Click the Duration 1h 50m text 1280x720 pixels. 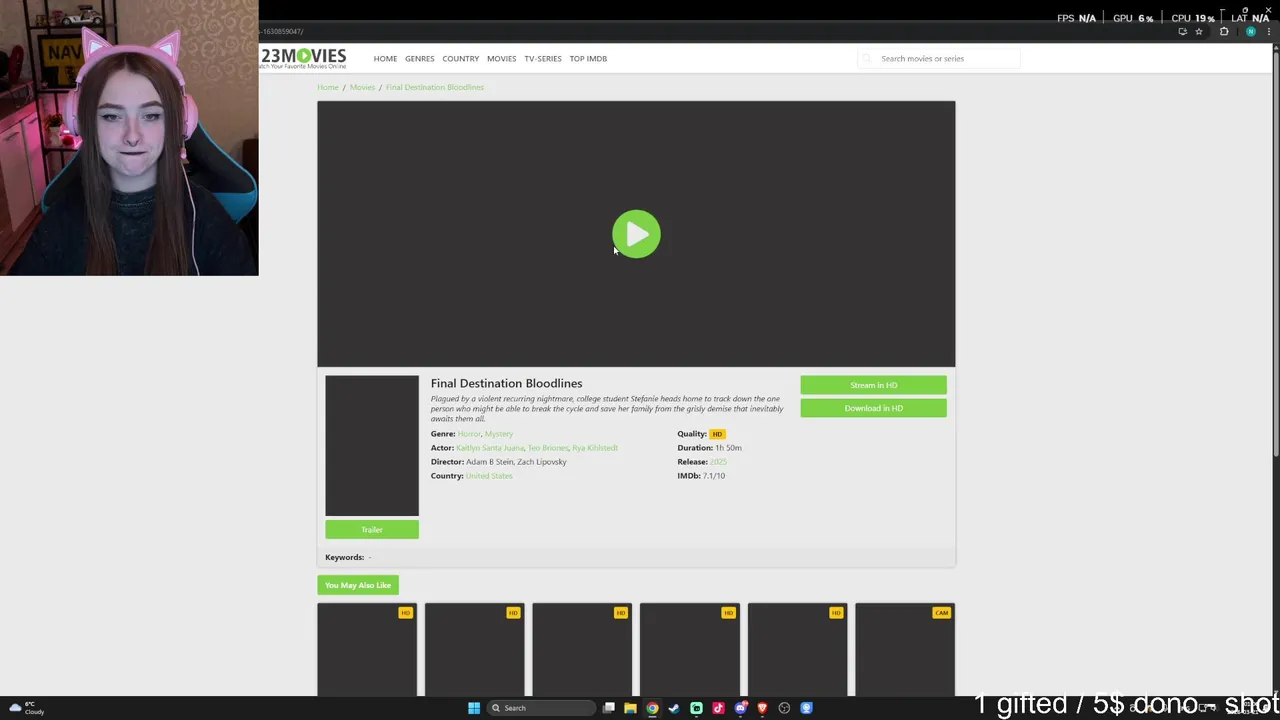click(709, 448)
